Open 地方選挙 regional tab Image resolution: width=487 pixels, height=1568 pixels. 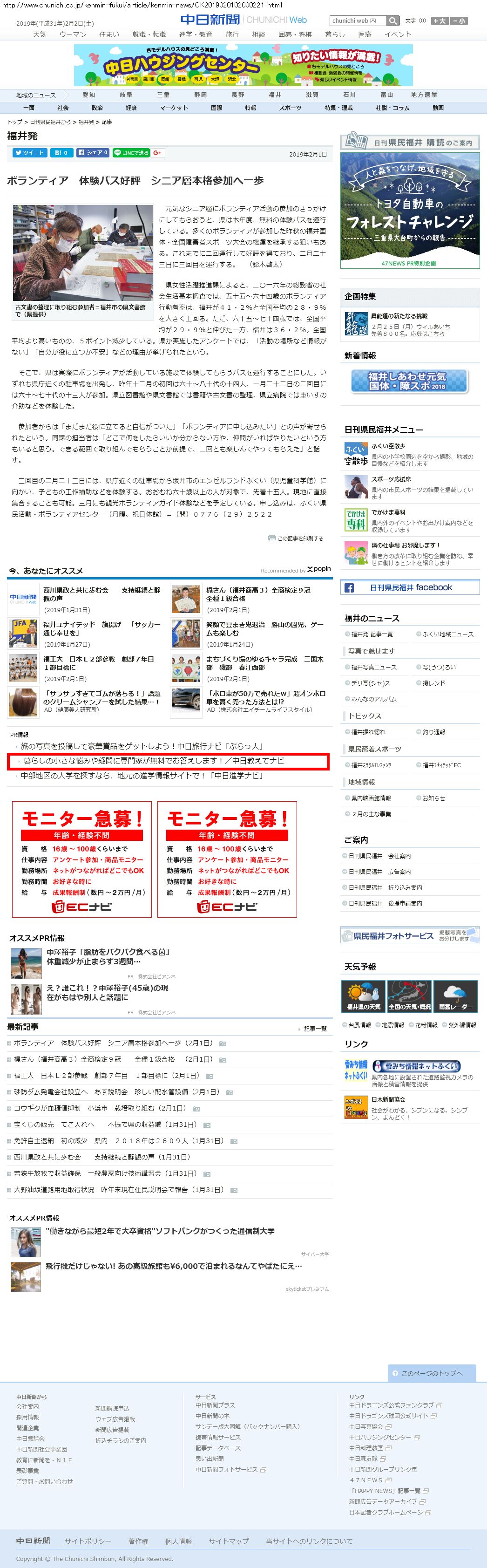[x=424, y=95]
